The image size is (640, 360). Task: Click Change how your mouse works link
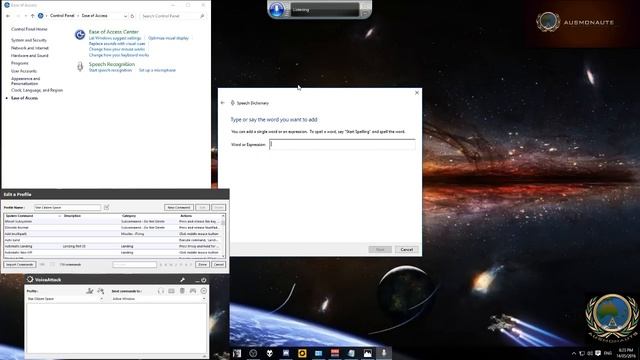117,49
